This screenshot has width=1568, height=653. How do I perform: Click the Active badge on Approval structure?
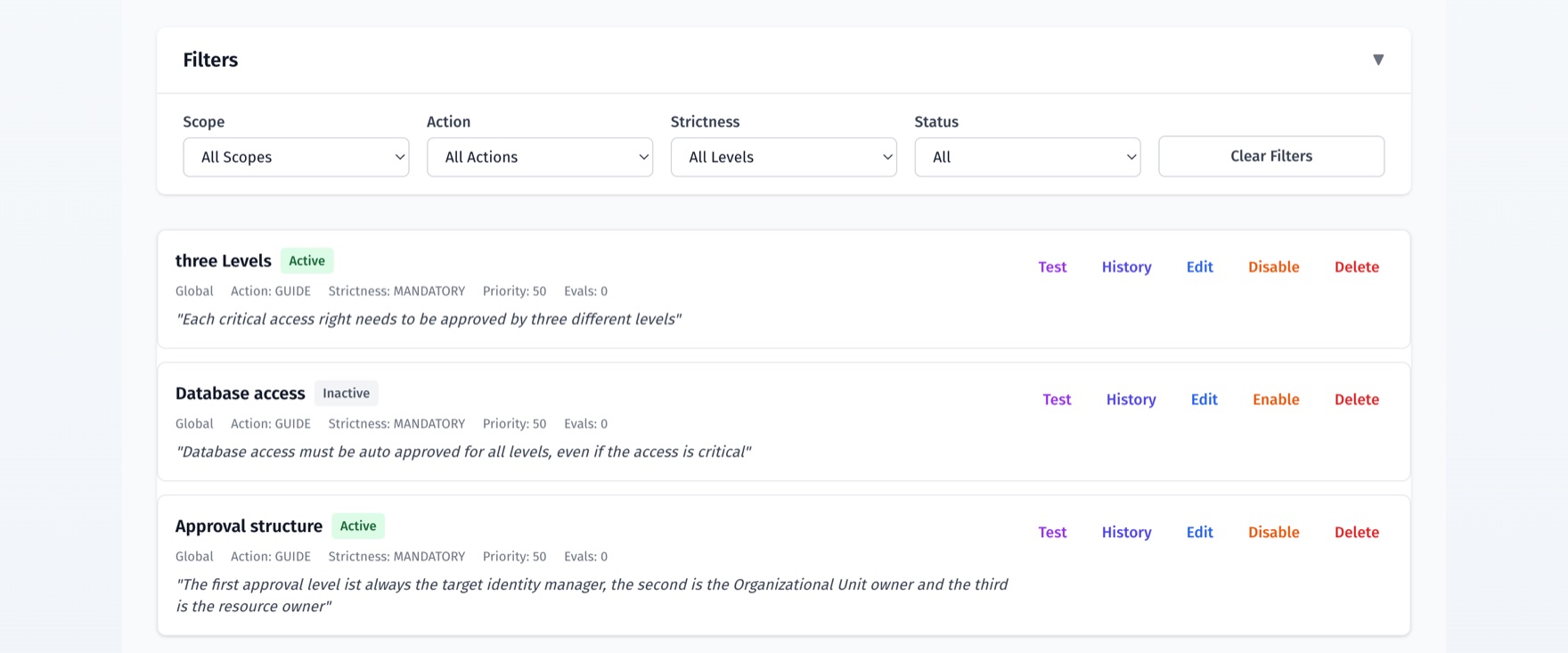tap(358, 526)
